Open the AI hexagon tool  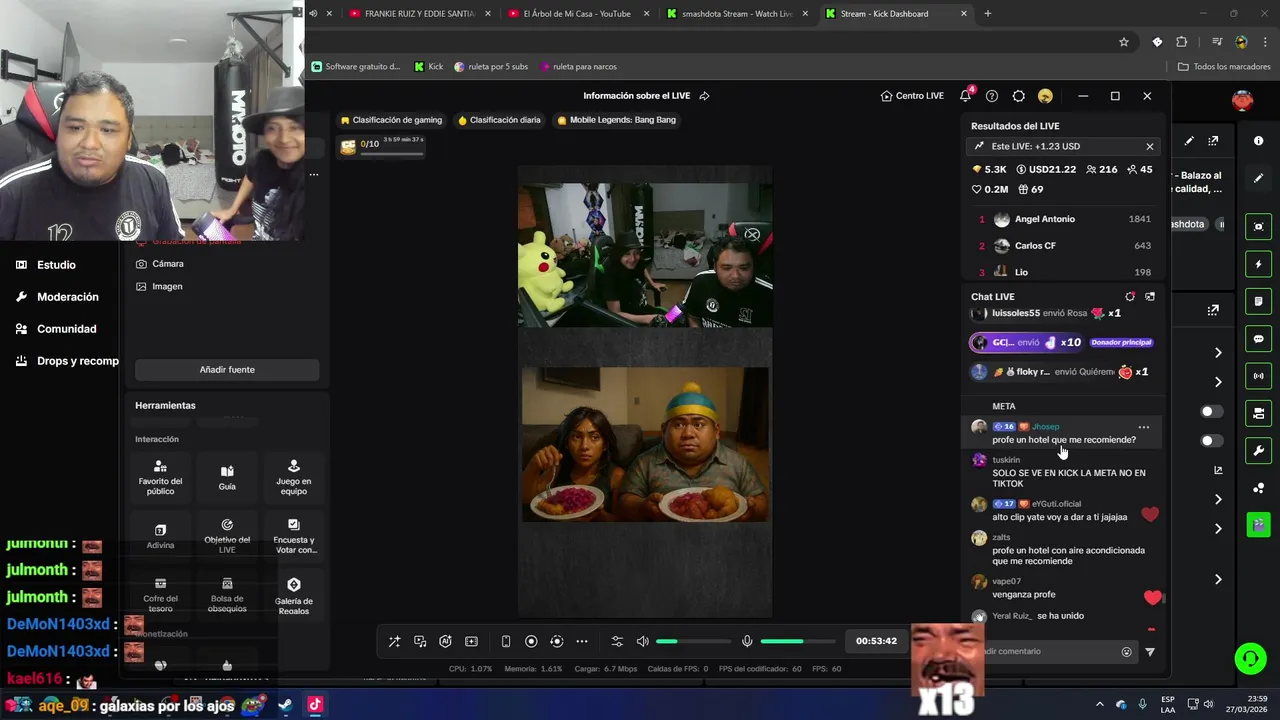(446, 641)
